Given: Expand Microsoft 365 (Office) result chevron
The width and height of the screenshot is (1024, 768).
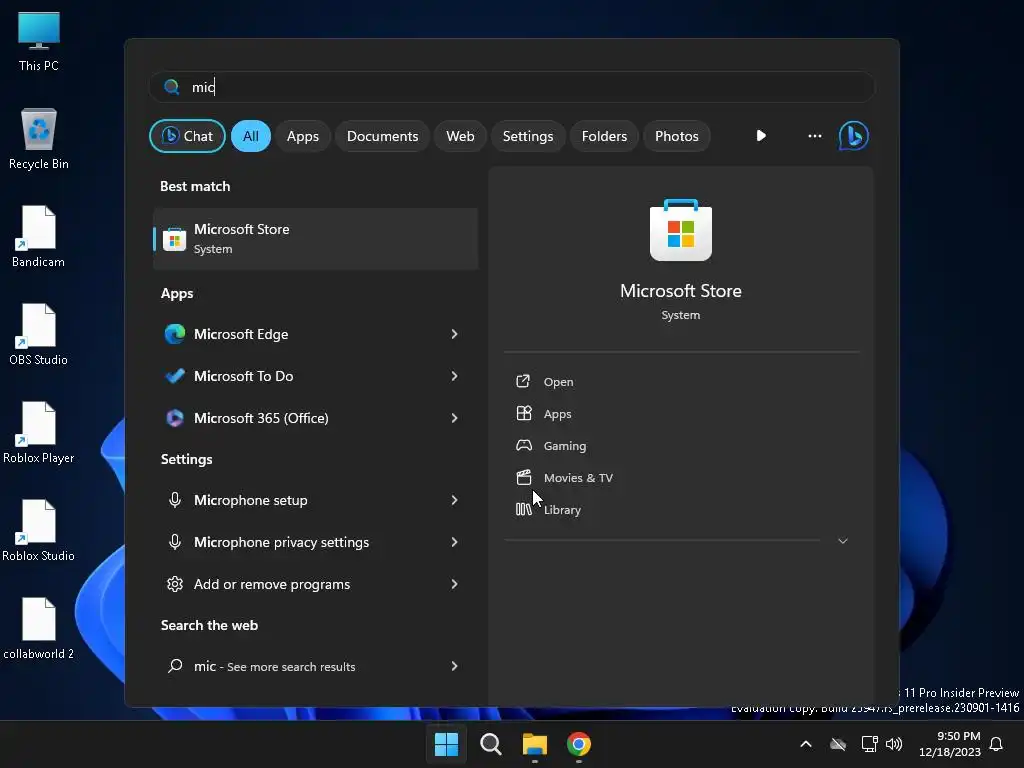Looking at the screenshot, I should tap(455, 417).
